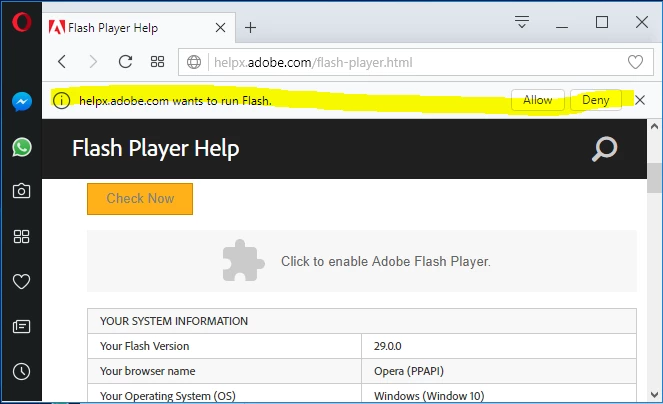Go back to the previous page
The width and height of the screenshot is (663, 404).
pyautogui.click(x=62, y=62)
